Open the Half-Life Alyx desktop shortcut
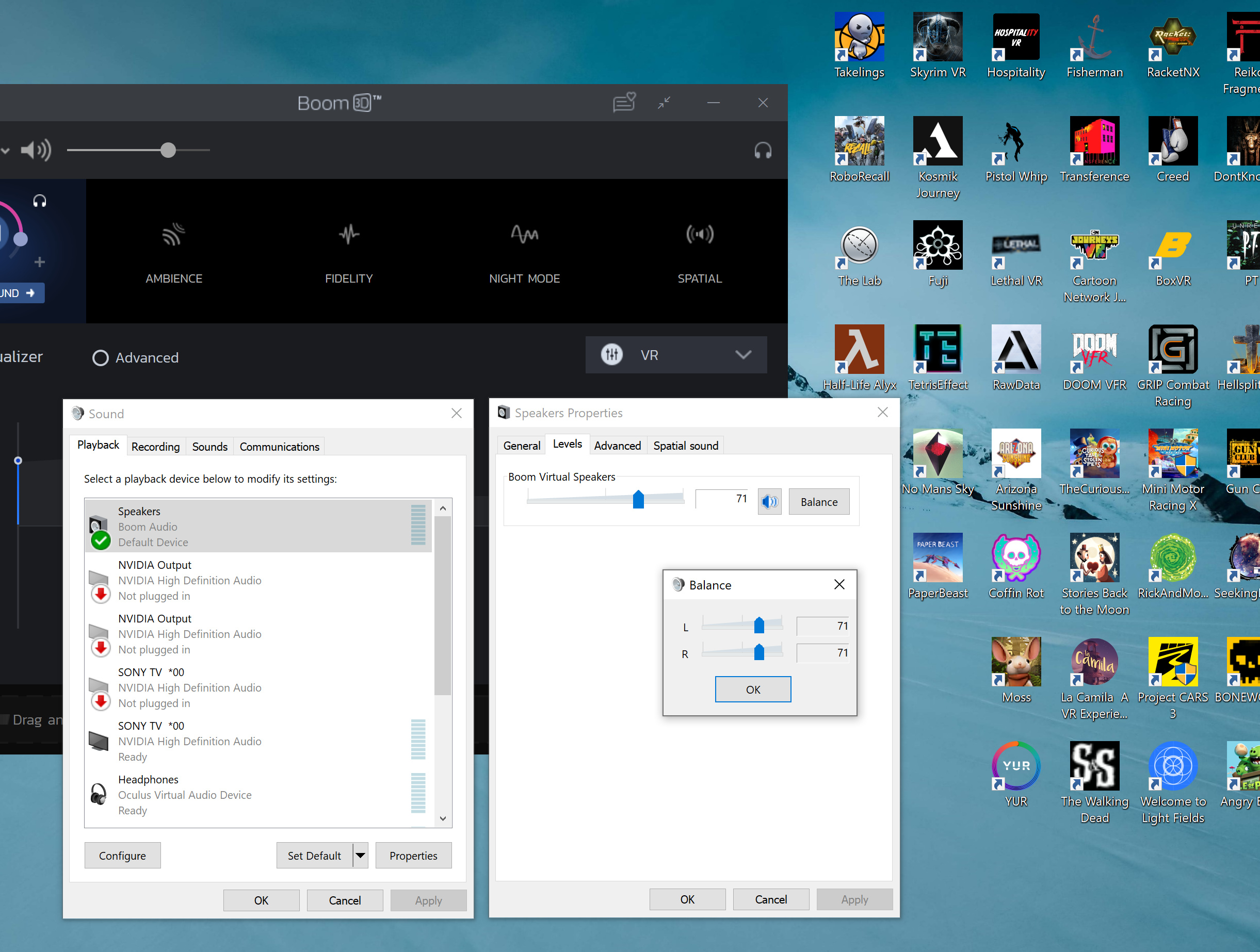This screenshot has width=1260, height=952. coord(859,358)
